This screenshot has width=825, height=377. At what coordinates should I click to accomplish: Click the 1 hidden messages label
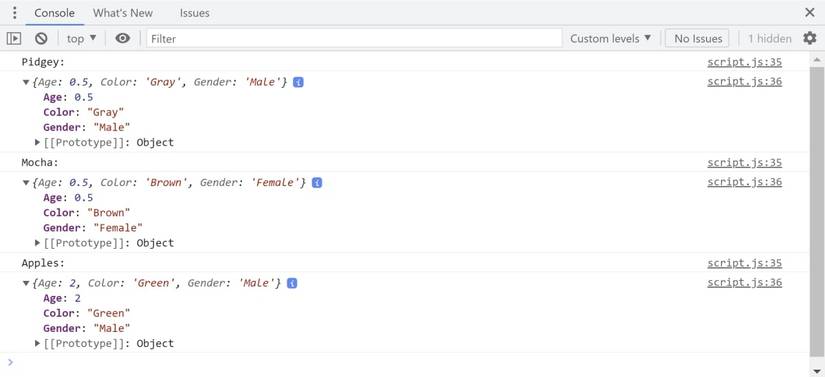coord(770,39)
